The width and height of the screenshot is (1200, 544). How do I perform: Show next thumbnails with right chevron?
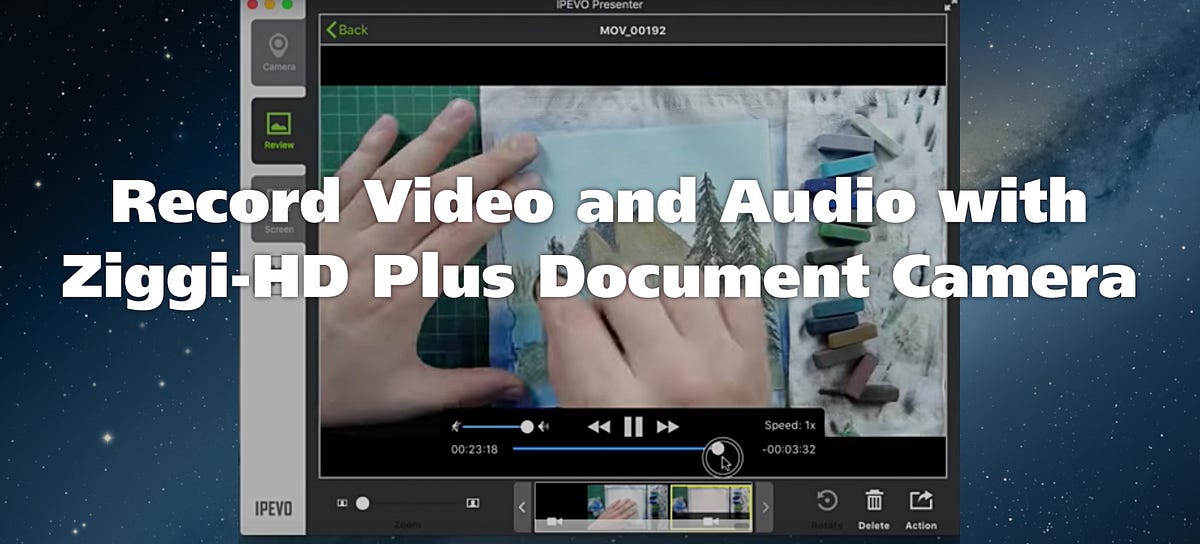coord(765,507)
